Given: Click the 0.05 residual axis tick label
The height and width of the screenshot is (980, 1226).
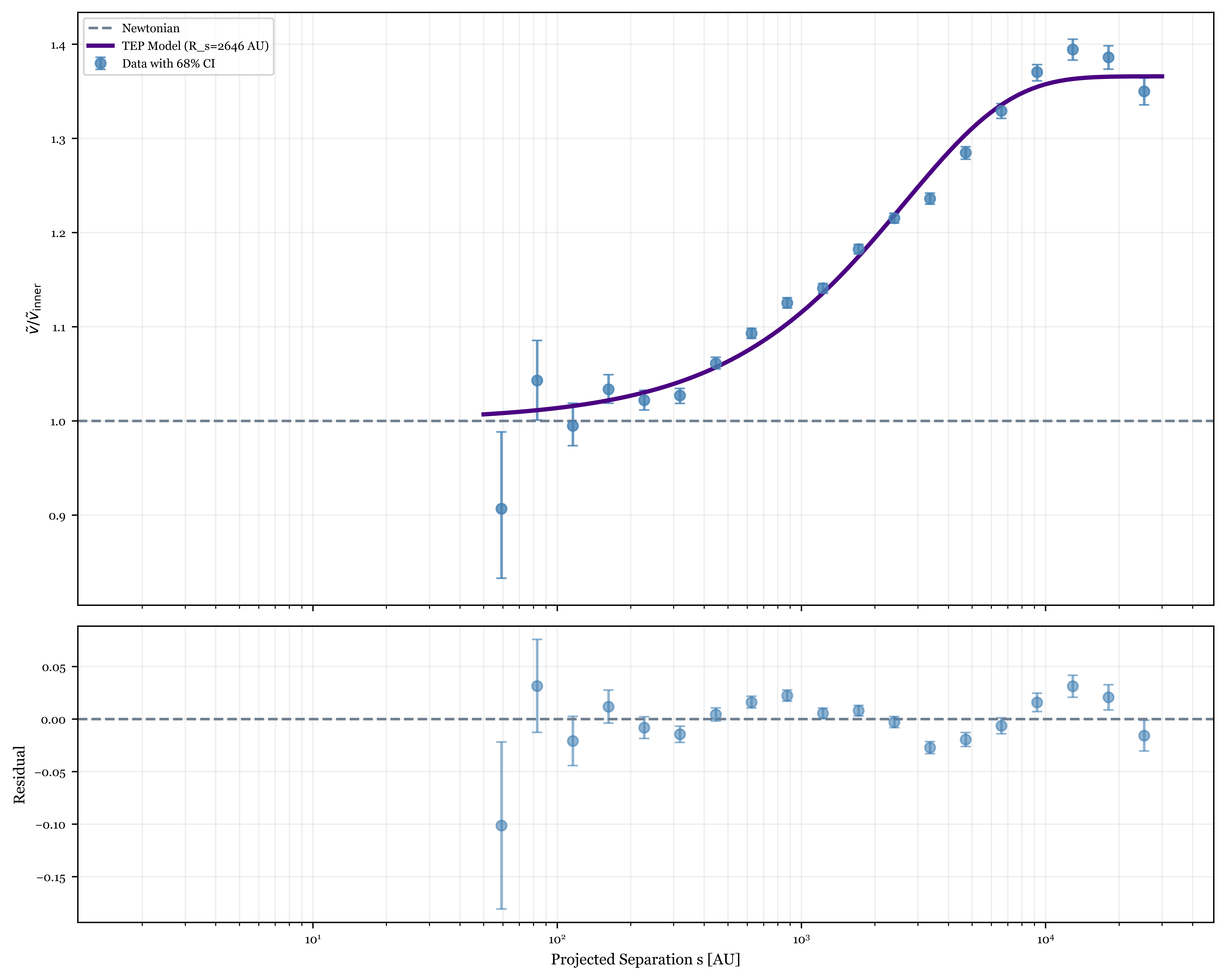Looking at the screenshot, I should pyautogui.click(x=54, y=667).
